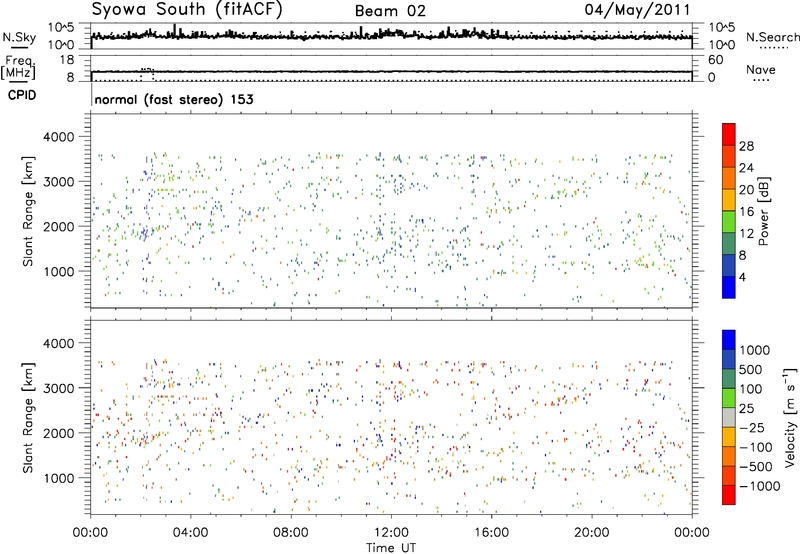
Task: Pick the light green 12–16 dB Power segment
Action: click(x=729, y=222)
